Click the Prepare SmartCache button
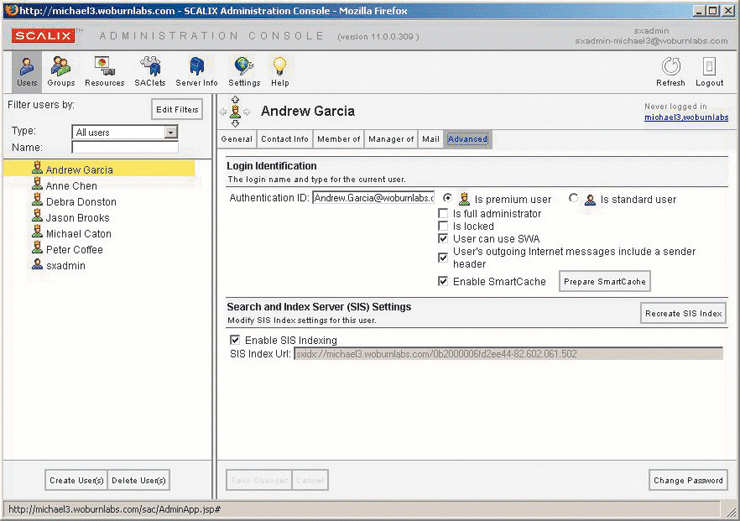This screenshot has width=740, height=521. (x=605, y=281)
